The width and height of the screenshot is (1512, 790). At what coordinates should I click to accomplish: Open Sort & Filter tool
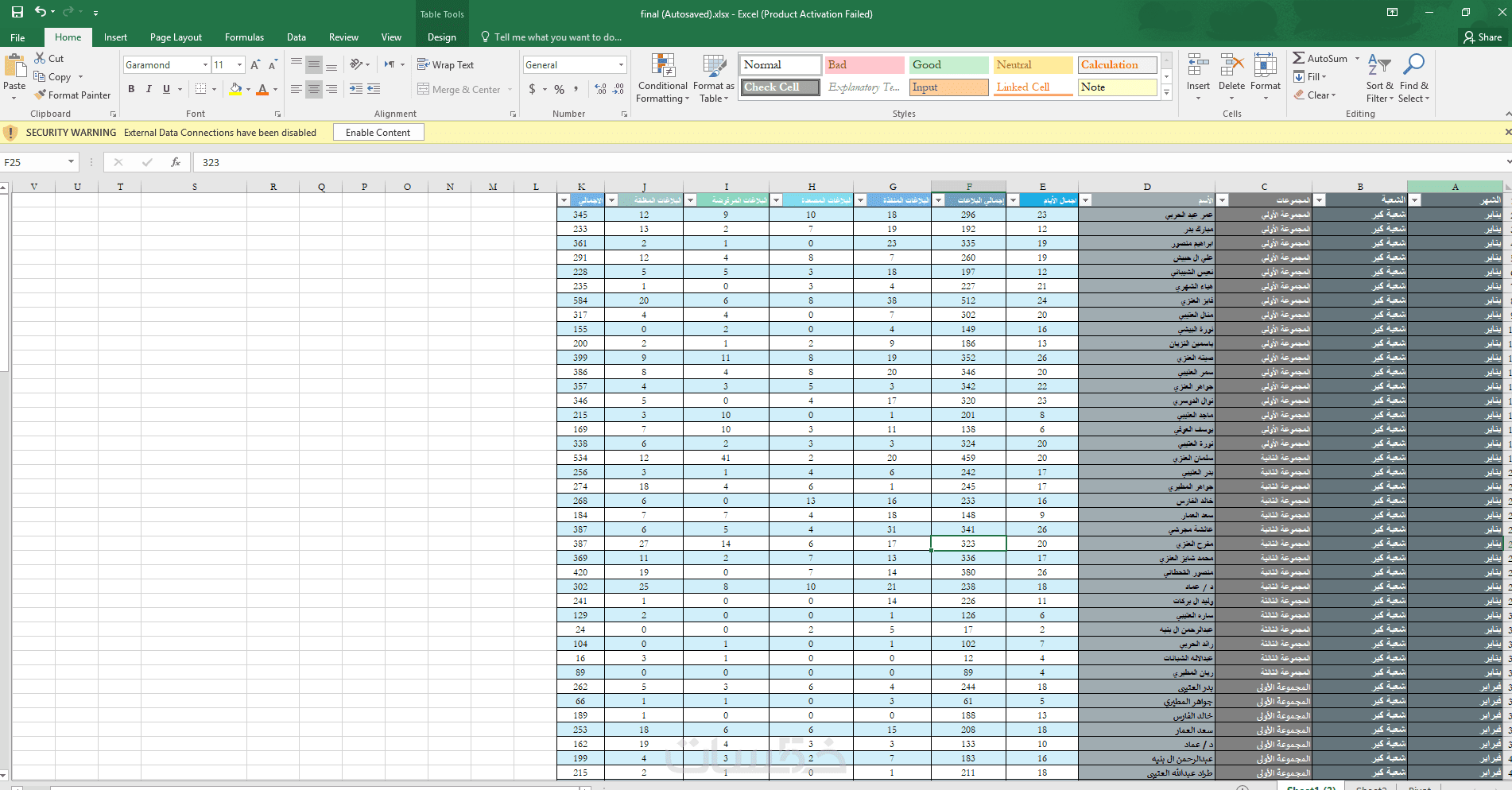[1379, 78]
